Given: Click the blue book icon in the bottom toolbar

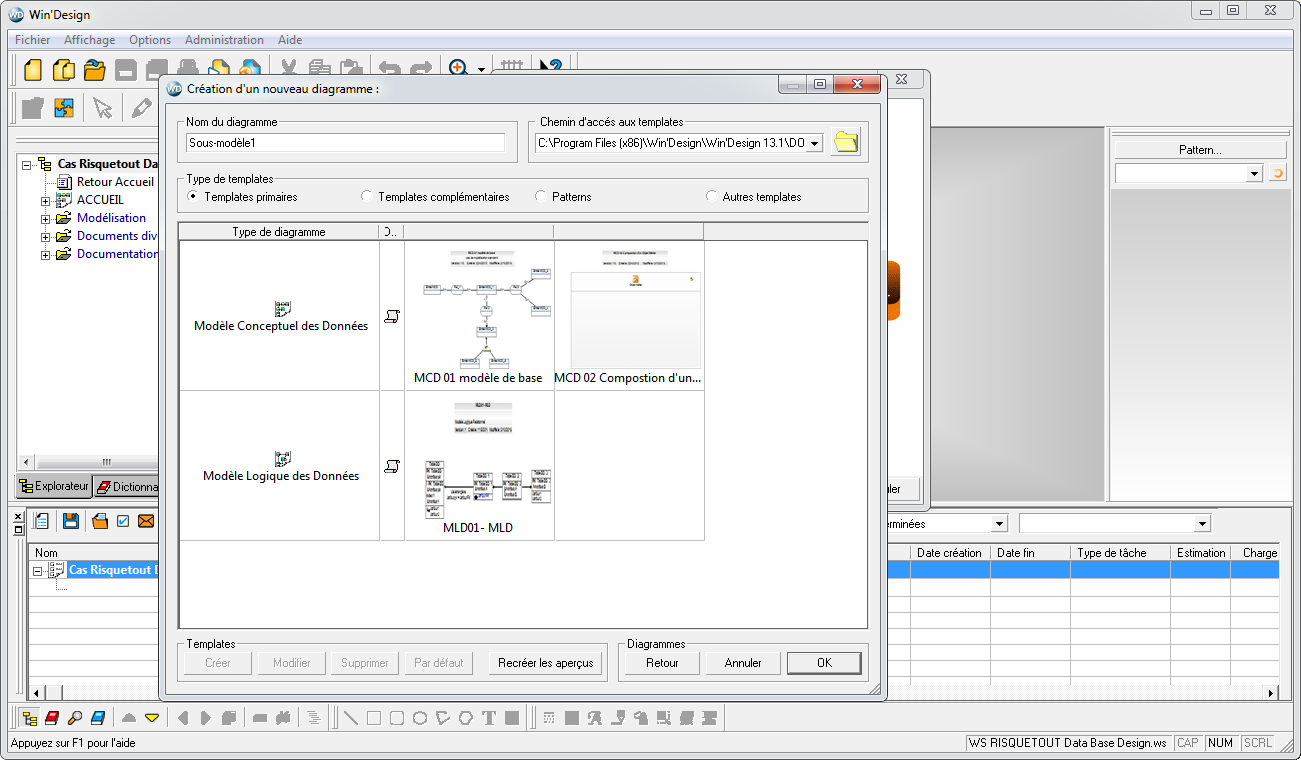Looking at the screenshot, I should (x=98, y=718).
